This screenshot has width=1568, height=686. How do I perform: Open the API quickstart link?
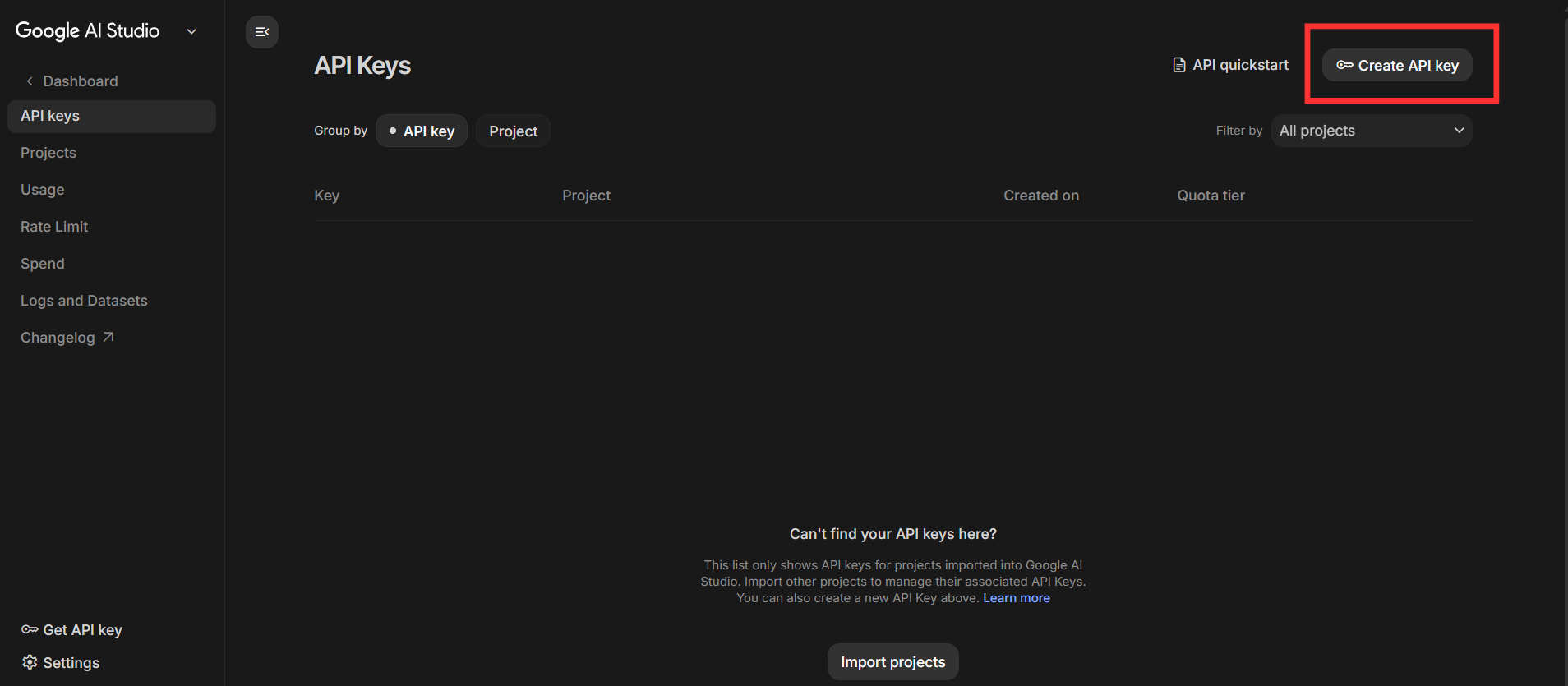1230,65
